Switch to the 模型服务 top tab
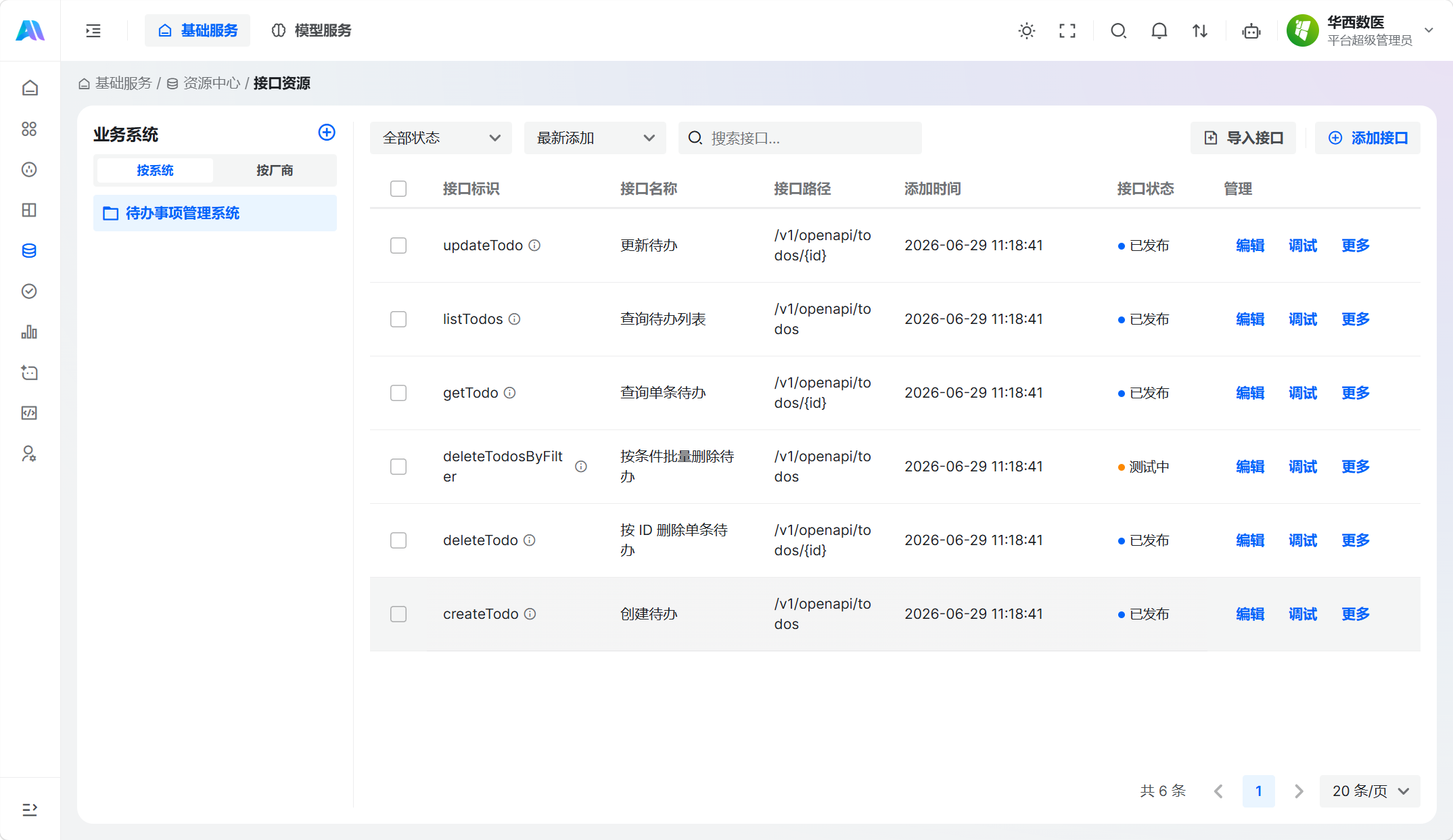This screenshot has height=840, width=1453. click(x=312, y=30)
